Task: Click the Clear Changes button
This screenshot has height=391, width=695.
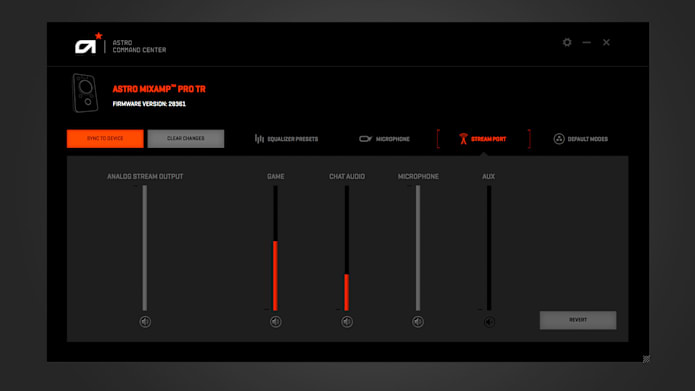Action: coord(186,138)
